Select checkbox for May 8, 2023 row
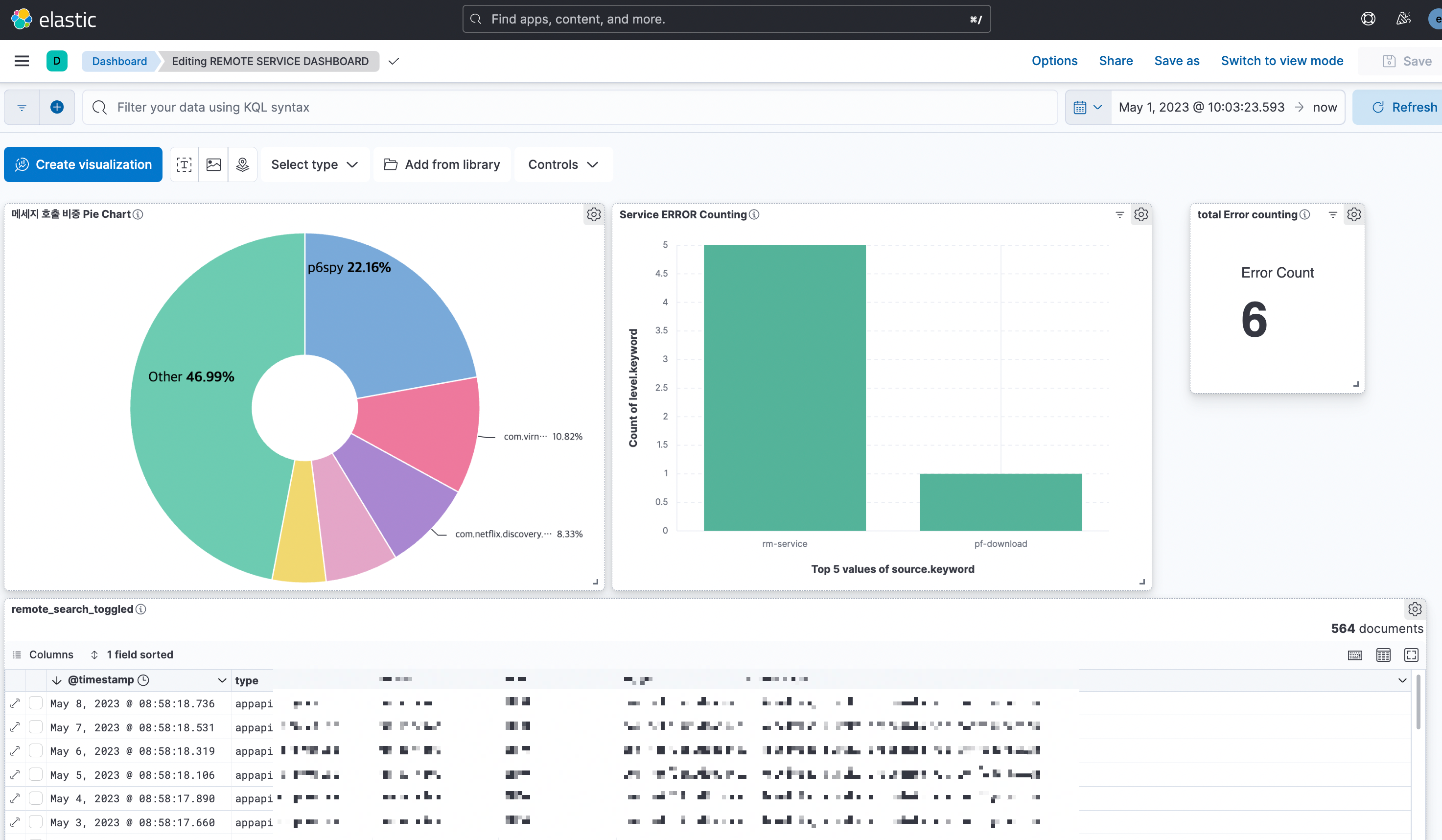Screen dimensions: 1442x840 coord(35,702)
